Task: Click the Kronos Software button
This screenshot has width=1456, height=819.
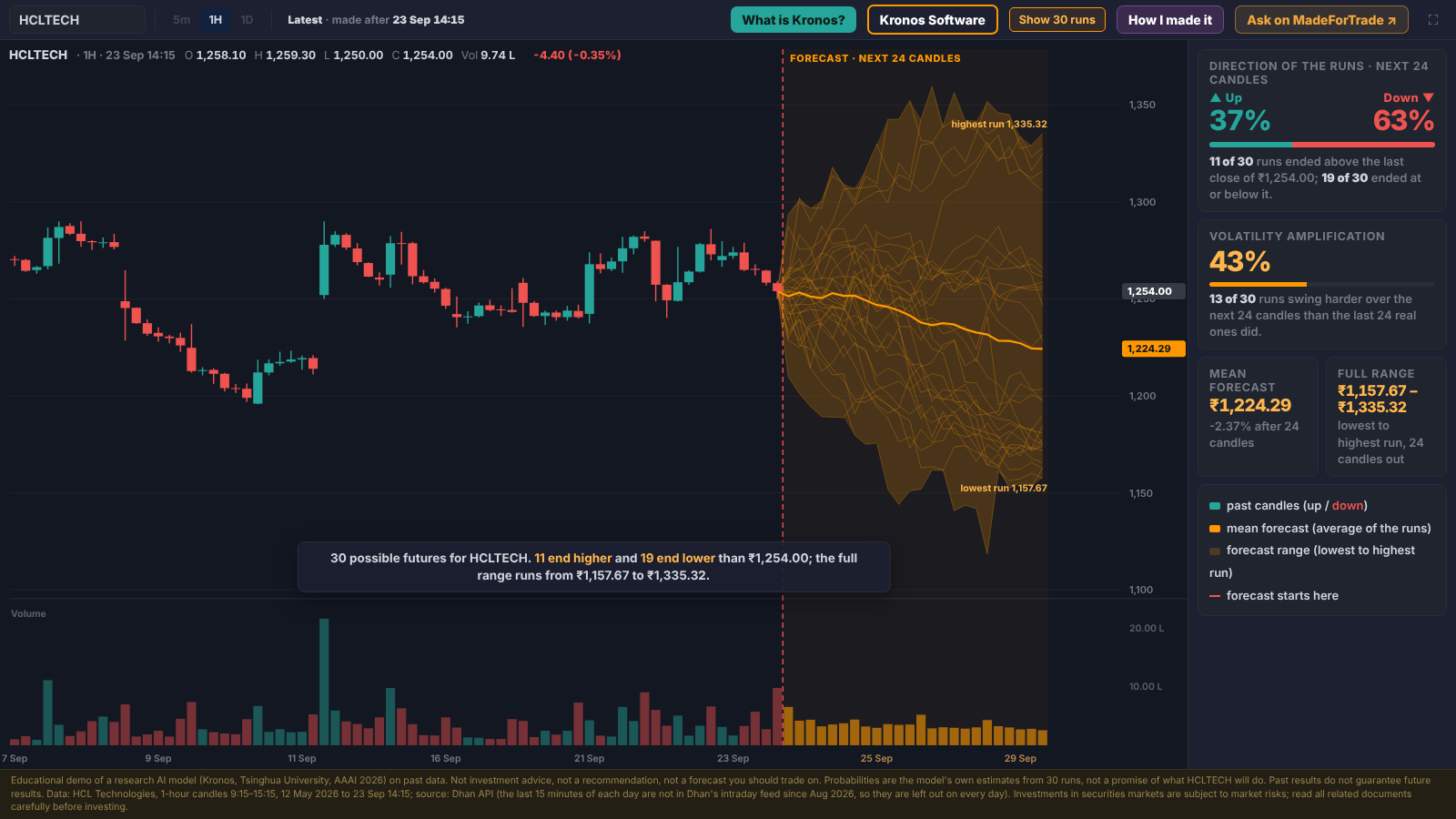Action: 933,20
